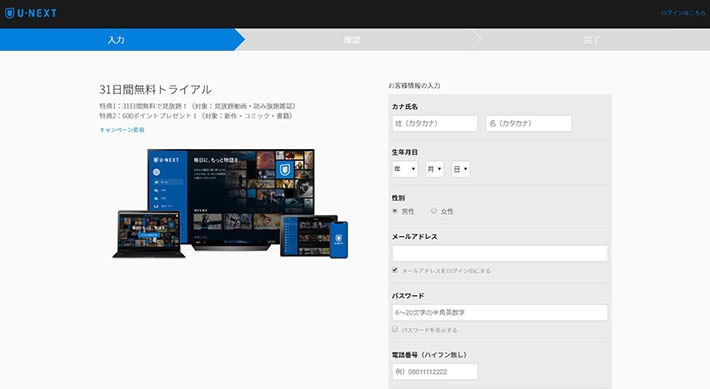
Task: Focus the 名（カタカナ） first name field
Action: pyautogui.click(x=529, y=123)
